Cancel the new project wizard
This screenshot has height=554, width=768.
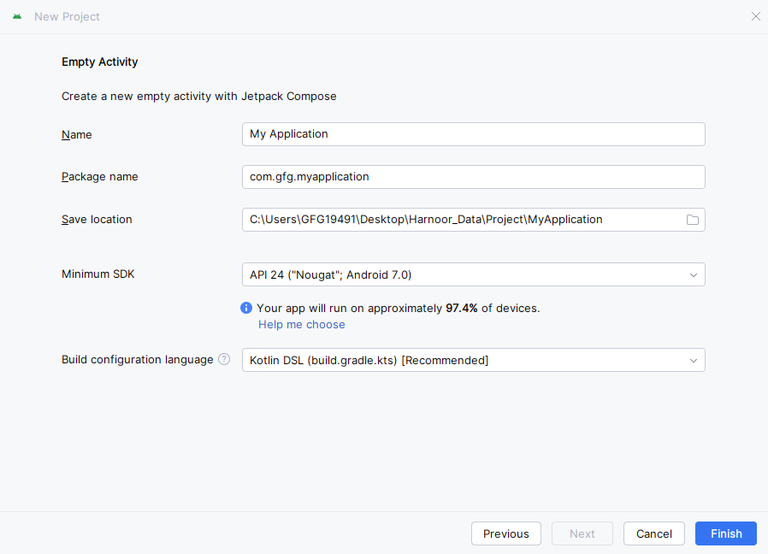654,534
